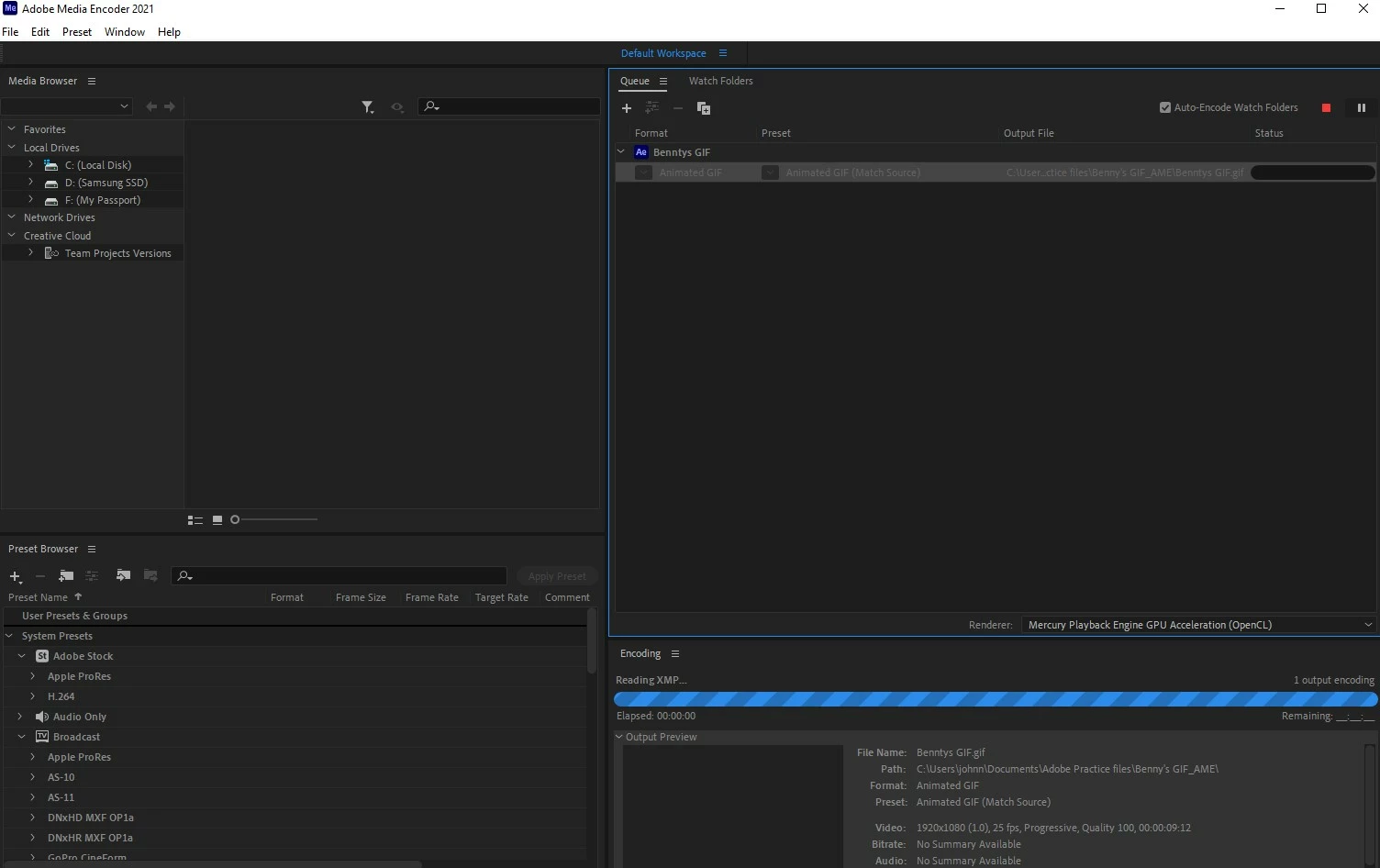Open the output file path link for Benntys GIF
The height and width of the screenshot is (868, 1380).
click(x=1125, y=172)
